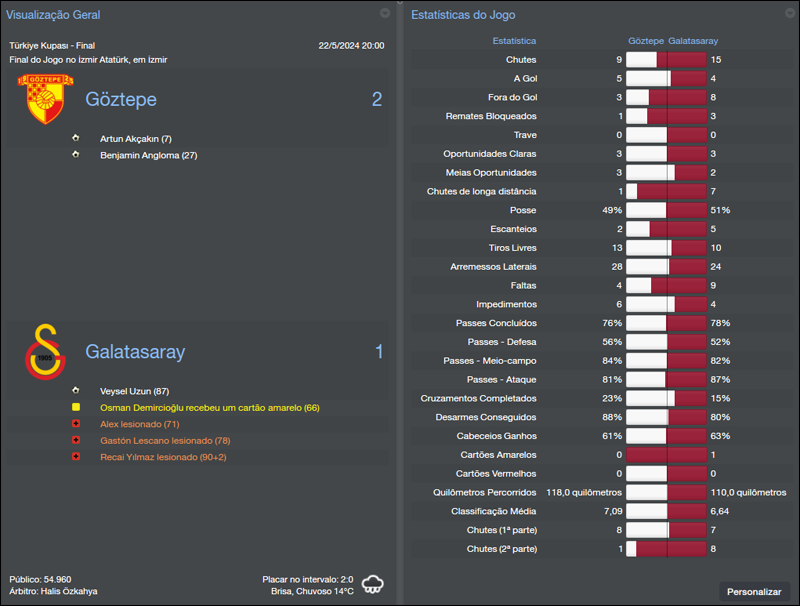Screen dimensions: 800x606
Task: Click injury icon beside Gastón Lescano
Action: (75, 440)
